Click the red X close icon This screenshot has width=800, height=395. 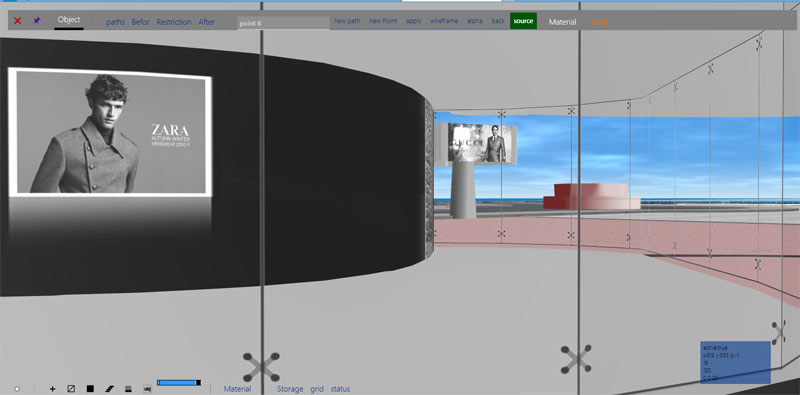17,21
